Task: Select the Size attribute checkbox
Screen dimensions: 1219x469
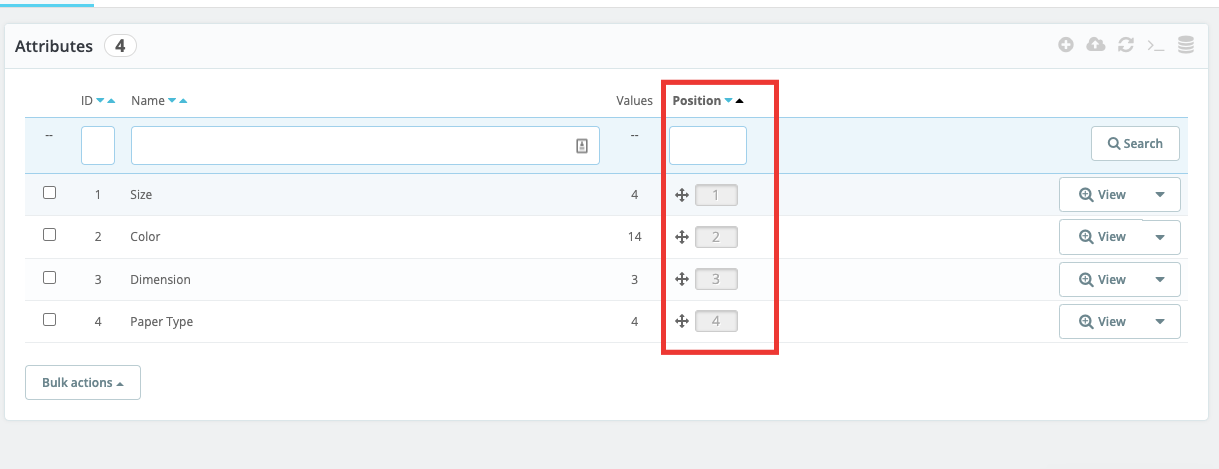Action: (x=49, y=193)
